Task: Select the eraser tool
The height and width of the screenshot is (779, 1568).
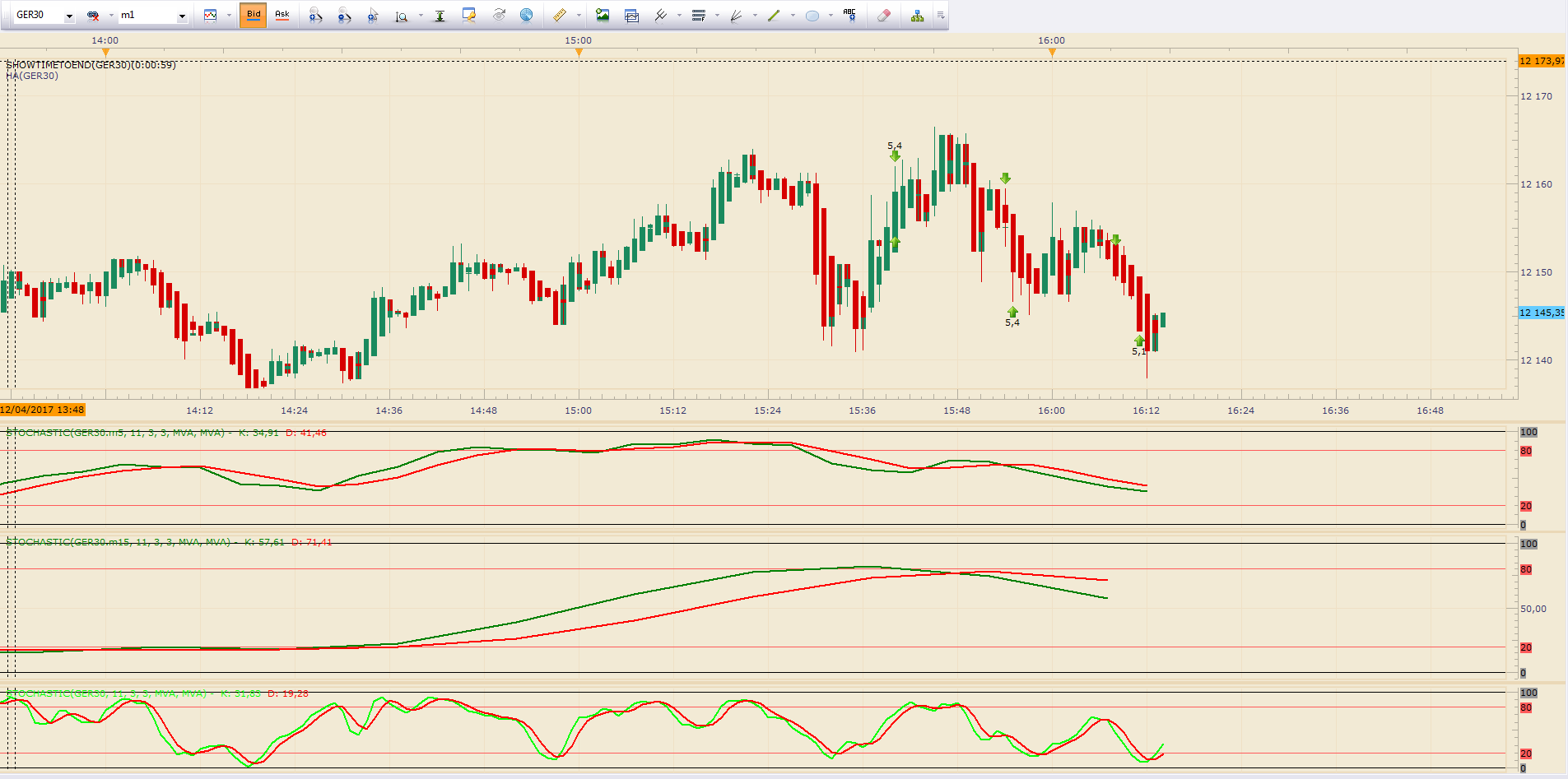Action: pos(884,16)
